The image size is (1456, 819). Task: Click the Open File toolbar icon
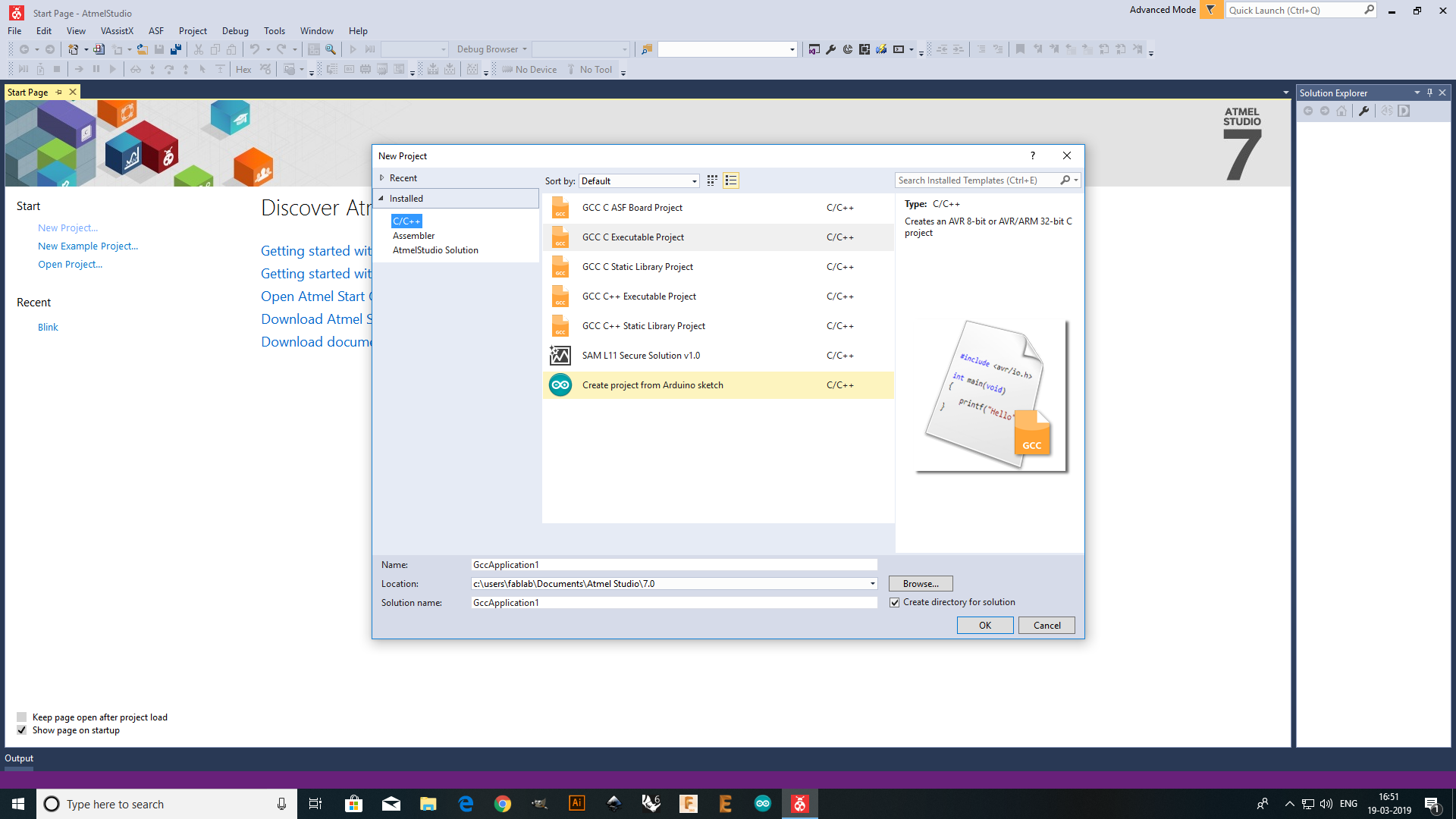pyautogui.click(x=142, y=49)
